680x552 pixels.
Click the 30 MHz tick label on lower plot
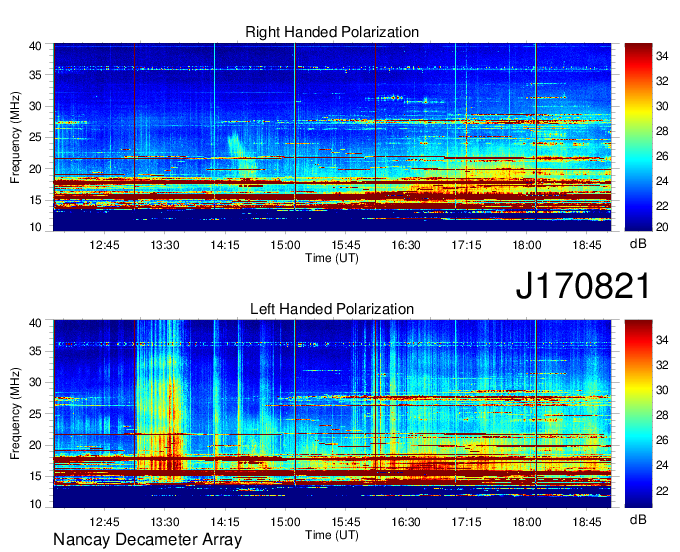[x=35, y=382]
